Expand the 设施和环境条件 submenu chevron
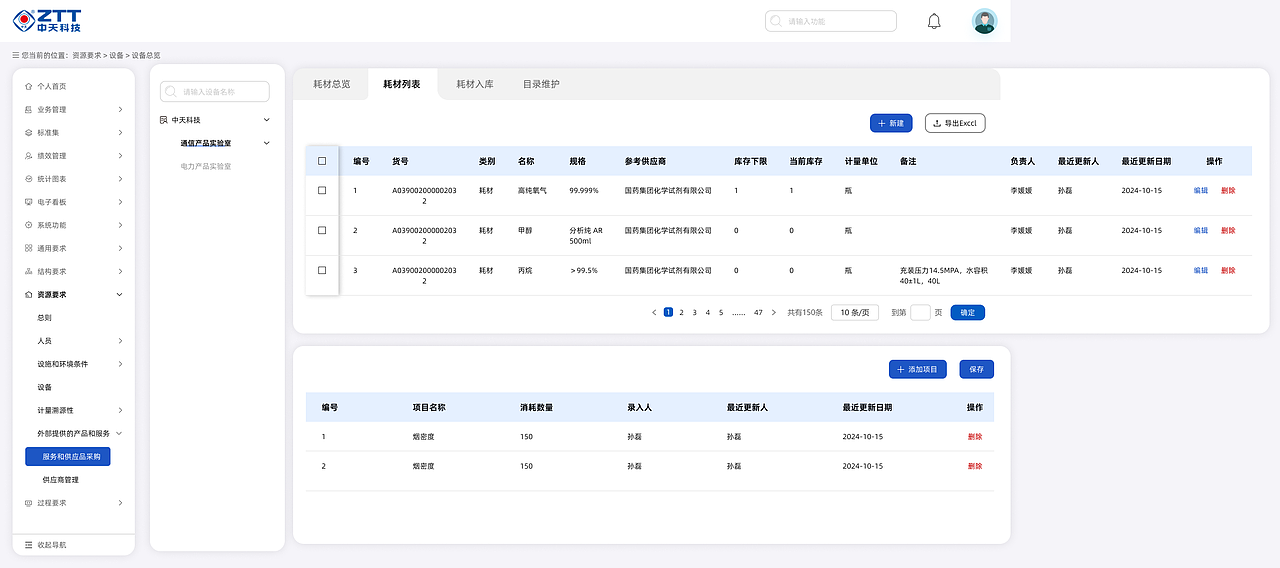1280x568 pixels. (120, 364)
